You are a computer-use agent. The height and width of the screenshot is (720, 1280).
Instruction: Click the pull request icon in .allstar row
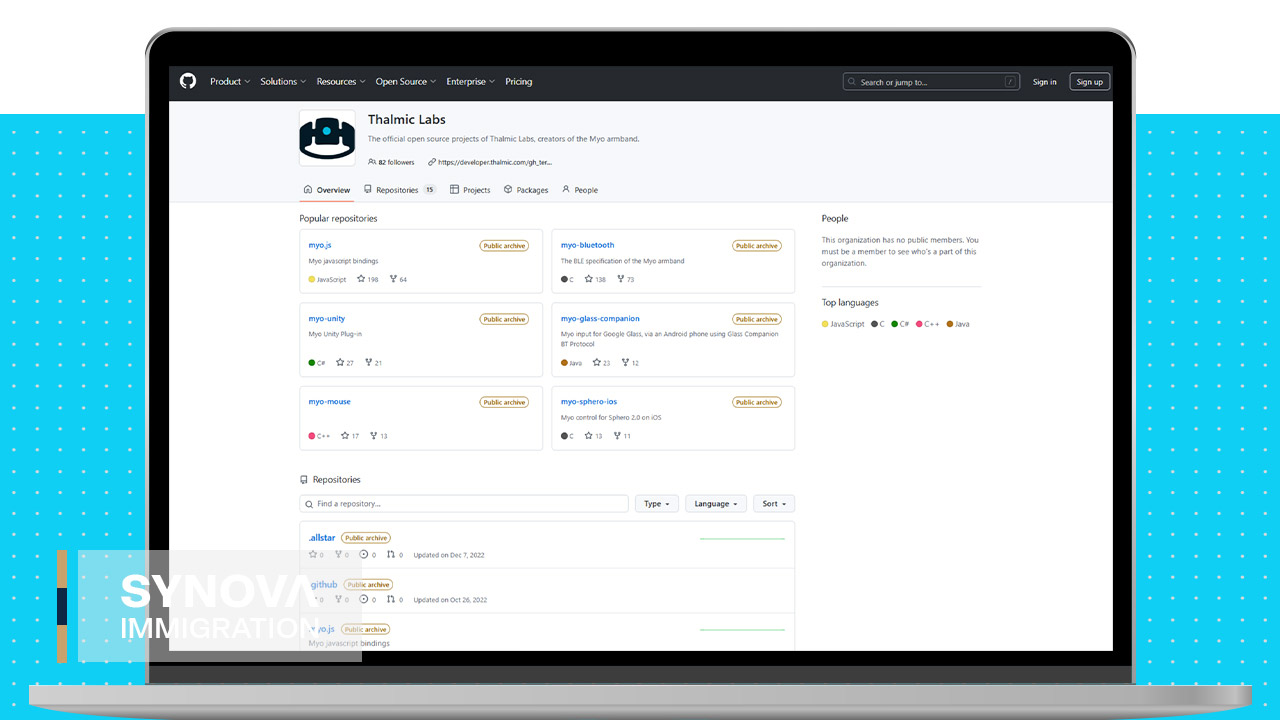point(391,554)
